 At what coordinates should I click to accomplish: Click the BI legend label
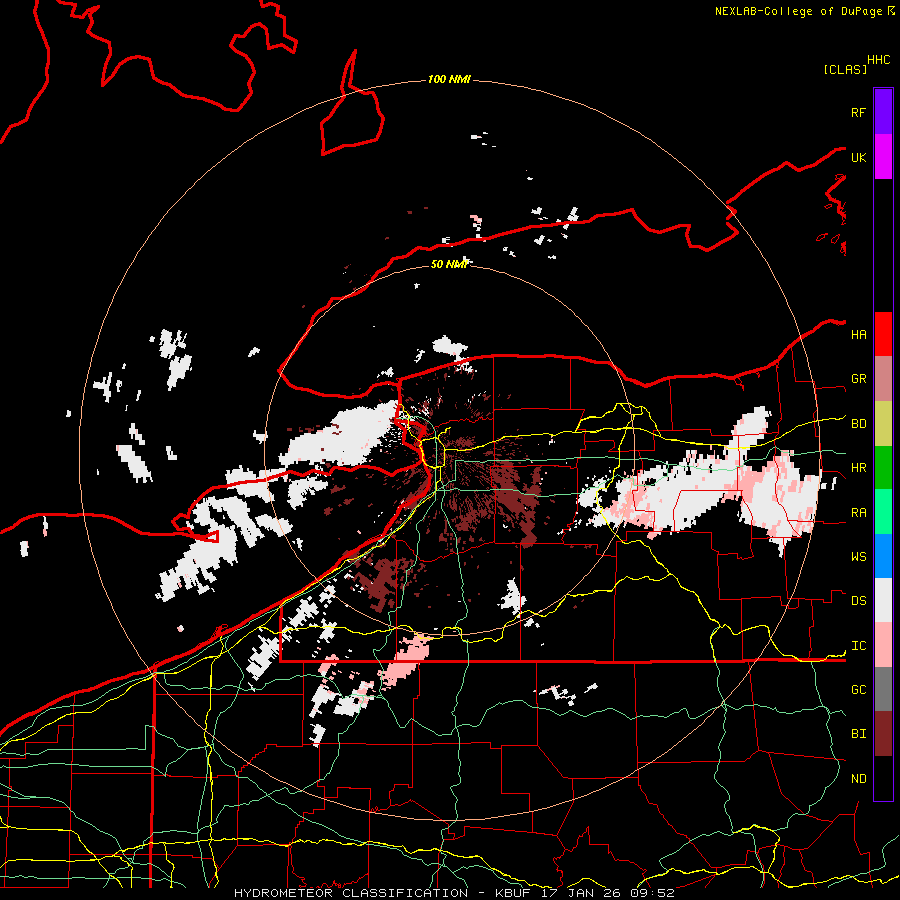858,734
